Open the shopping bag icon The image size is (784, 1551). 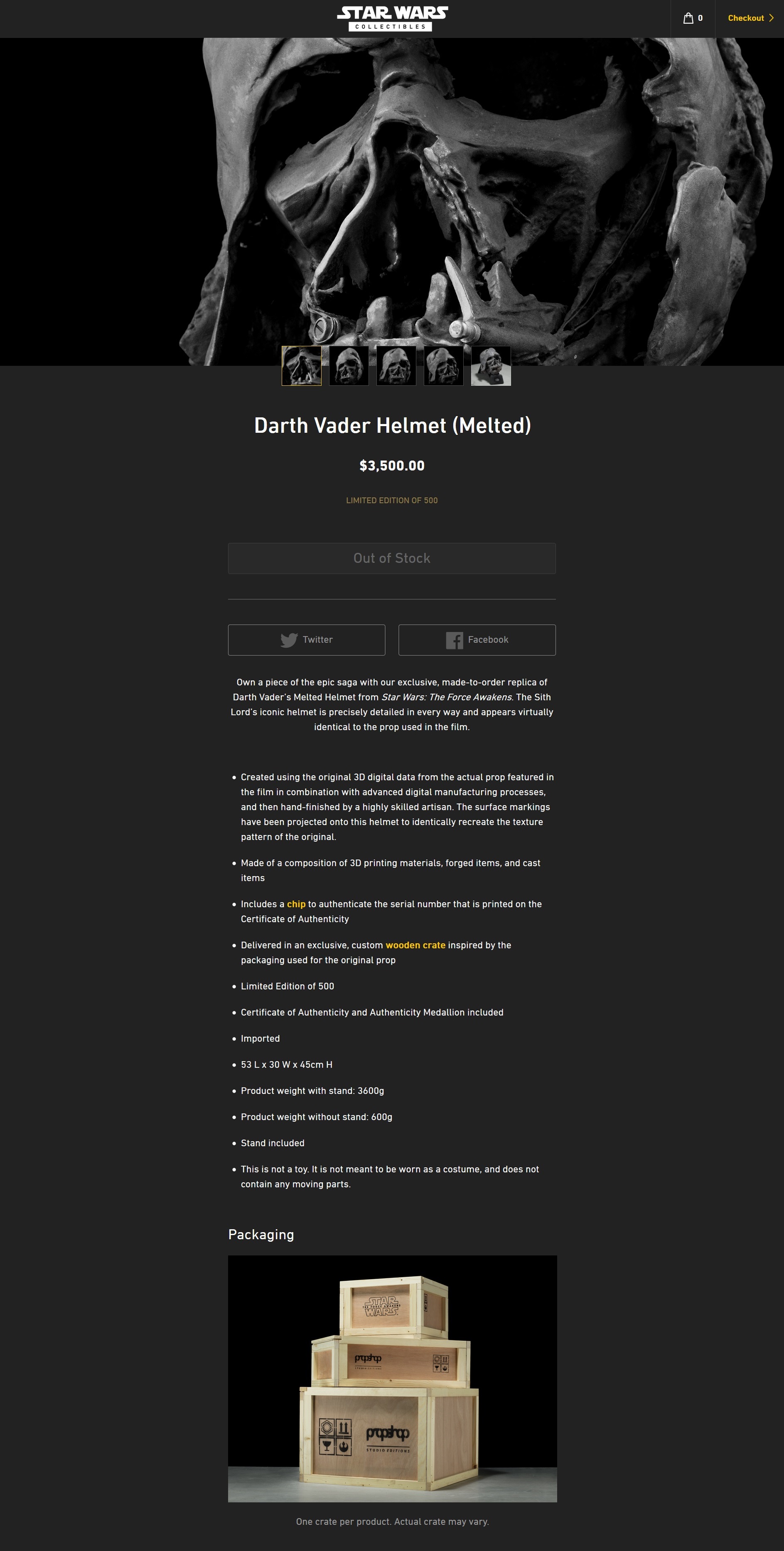pos(688,18)
